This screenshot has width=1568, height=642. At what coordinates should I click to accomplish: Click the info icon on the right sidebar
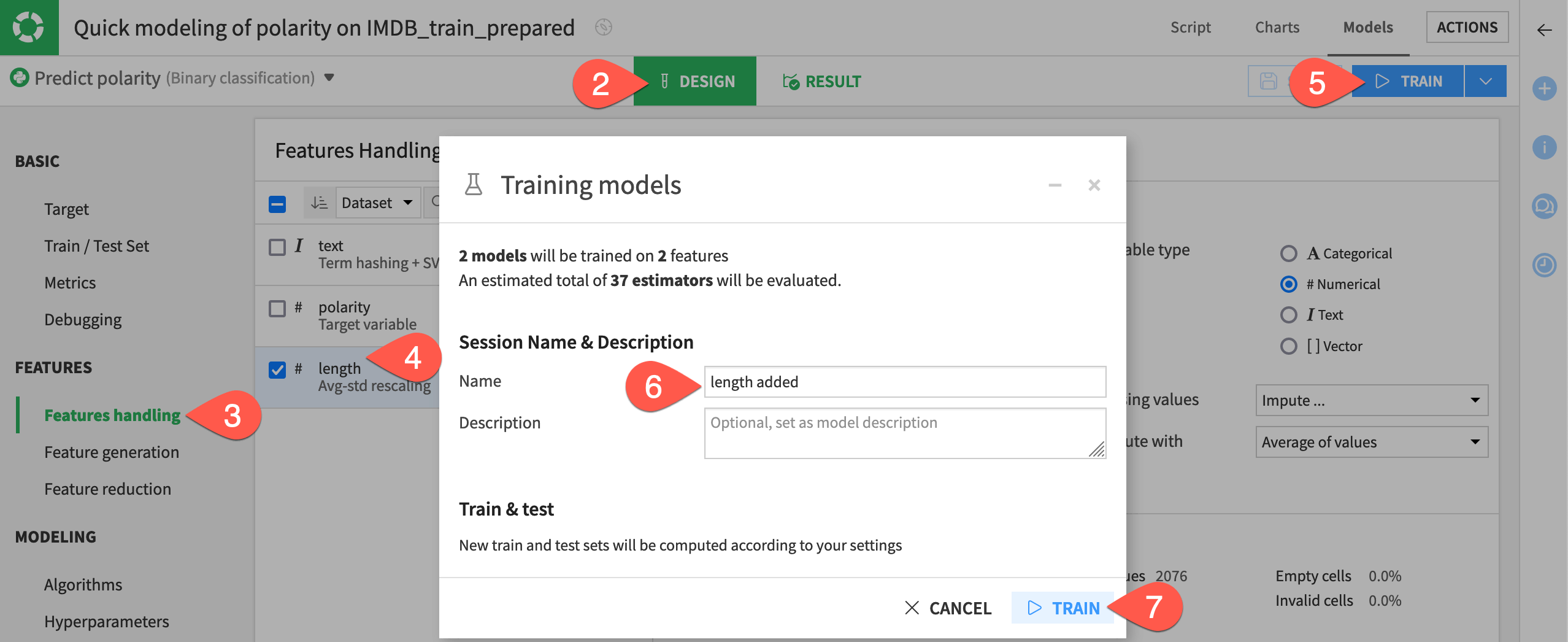[1545, 147]
